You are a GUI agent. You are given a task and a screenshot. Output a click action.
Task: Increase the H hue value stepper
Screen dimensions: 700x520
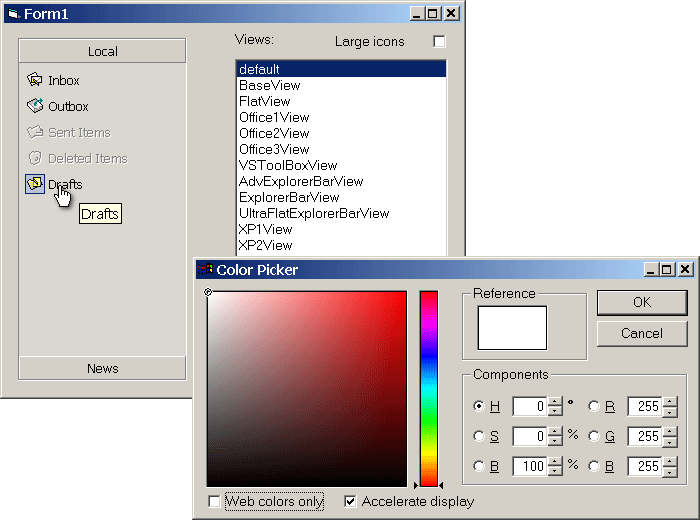(556, 401)
